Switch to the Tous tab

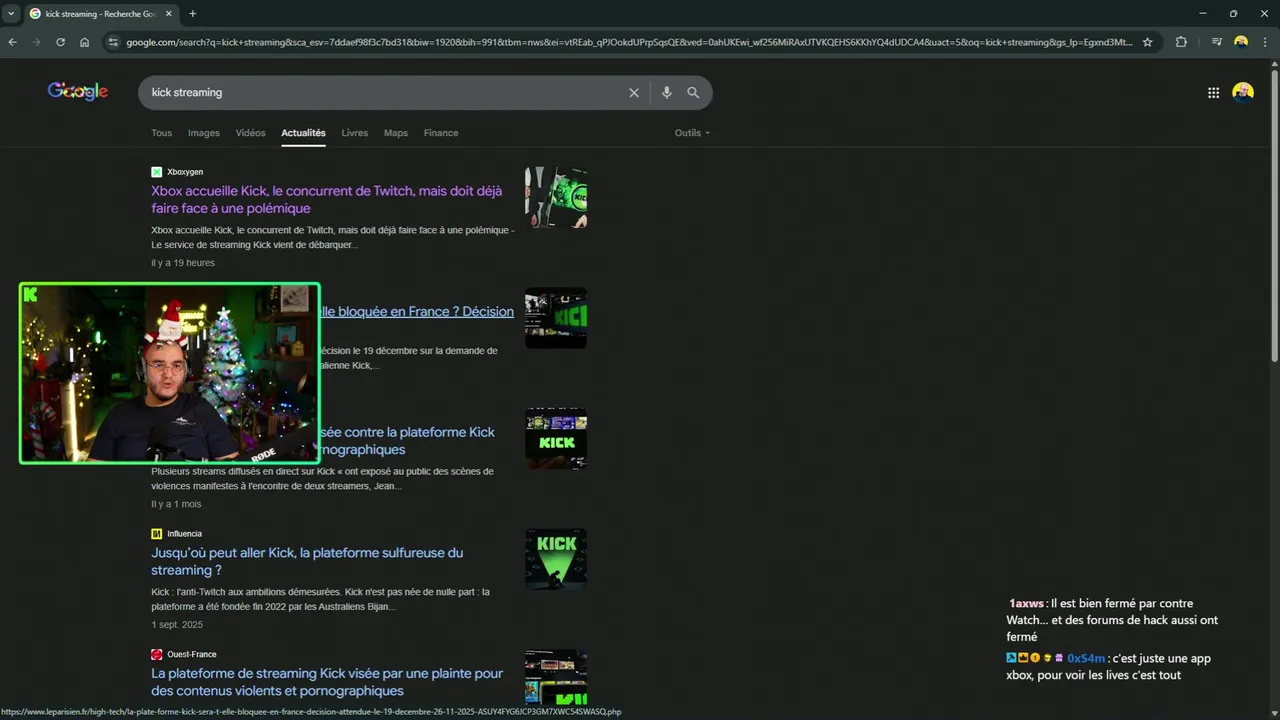click(161, 133)
